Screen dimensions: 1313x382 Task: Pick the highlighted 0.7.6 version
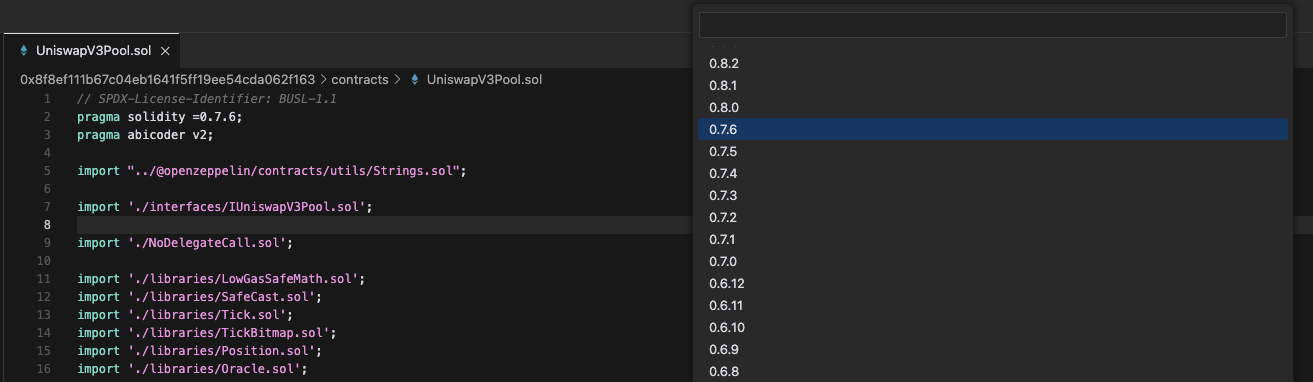(x=992, y=129)
